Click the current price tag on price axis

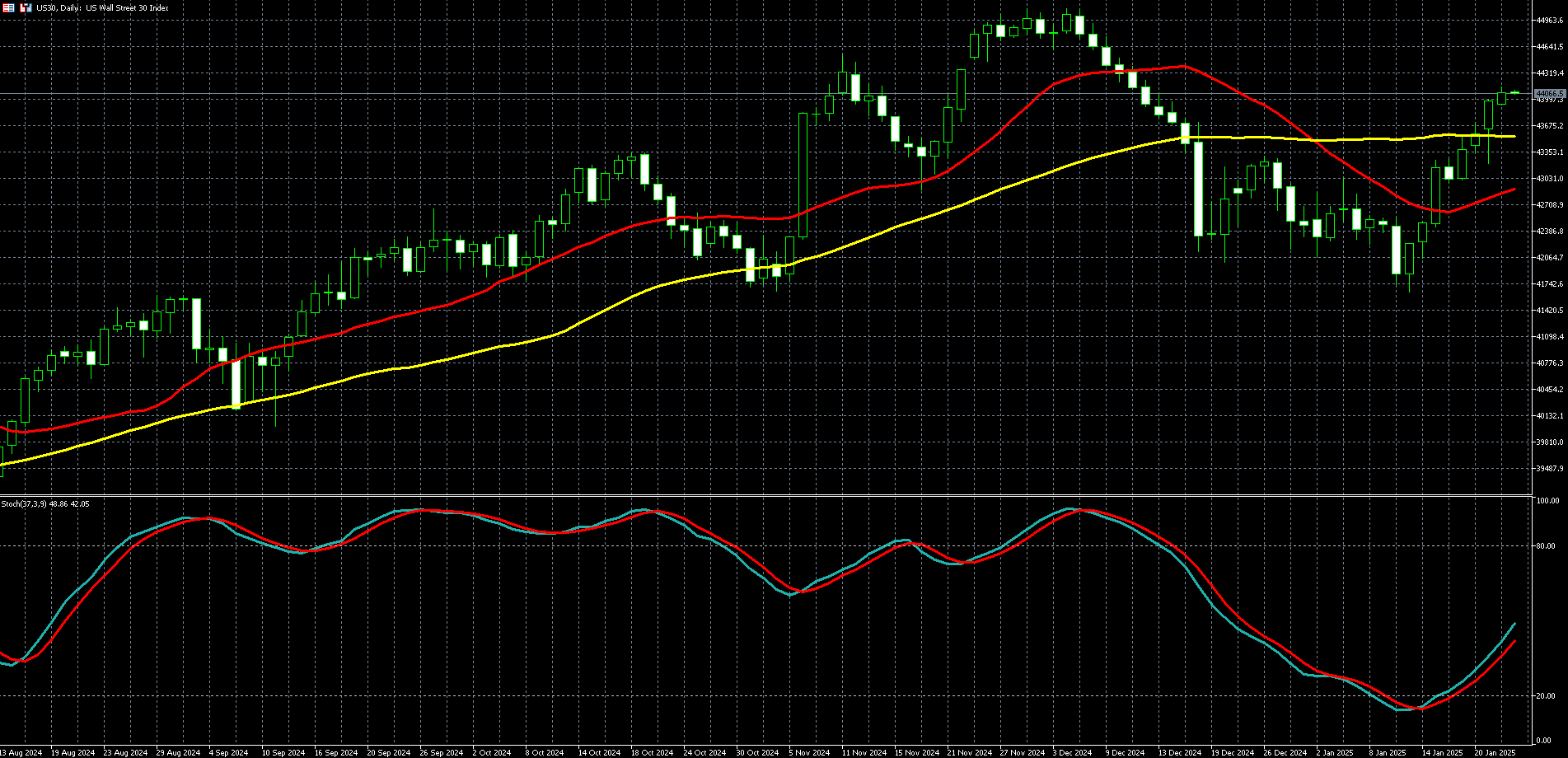point(1550,94)
